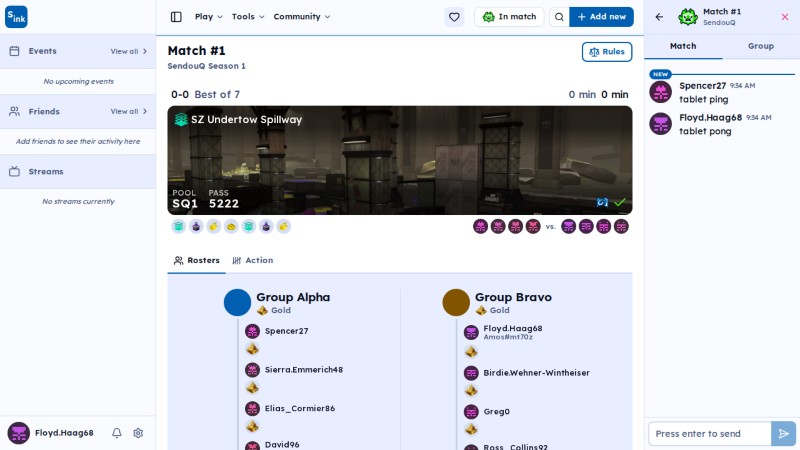Click Gold tier icon under Group Bravo
The height and width of the screenshot is (450, 800).
point(481,310)
